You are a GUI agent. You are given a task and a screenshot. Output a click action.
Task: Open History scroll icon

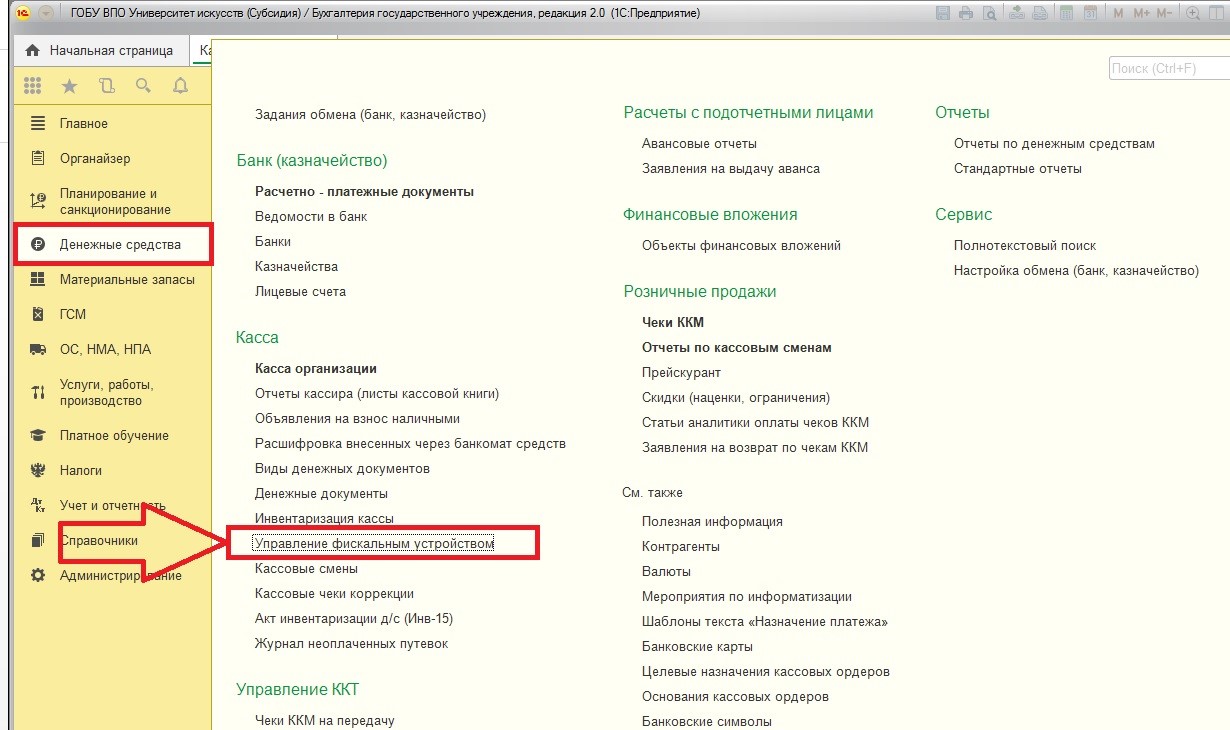[107, 86]
